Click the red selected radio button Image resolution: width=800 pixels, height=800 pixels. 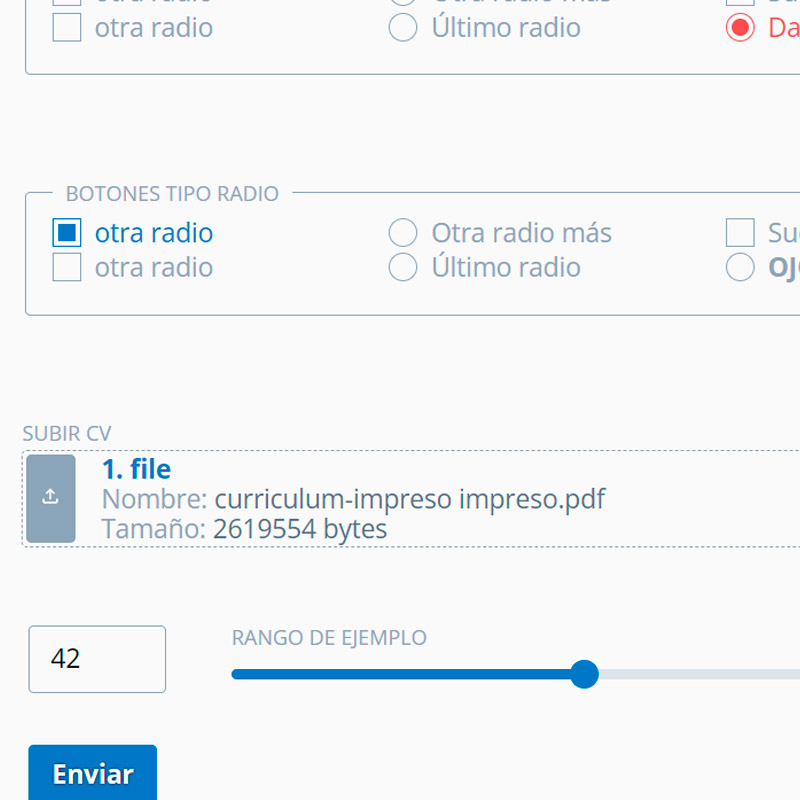(740, 27)
